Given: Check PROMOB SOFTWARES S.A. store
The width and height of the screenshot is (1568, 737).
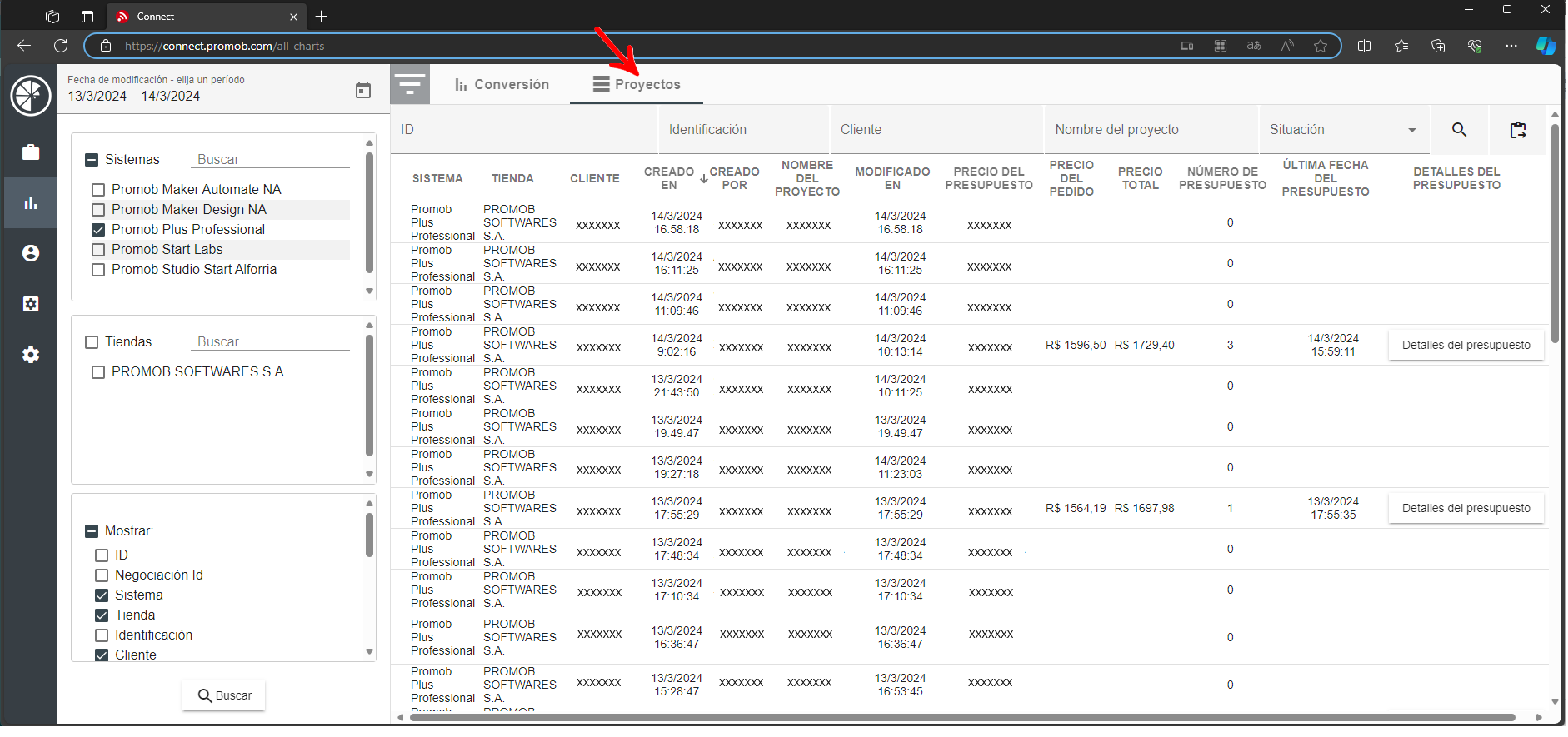Looking at the screenshot, I should 98,372.
